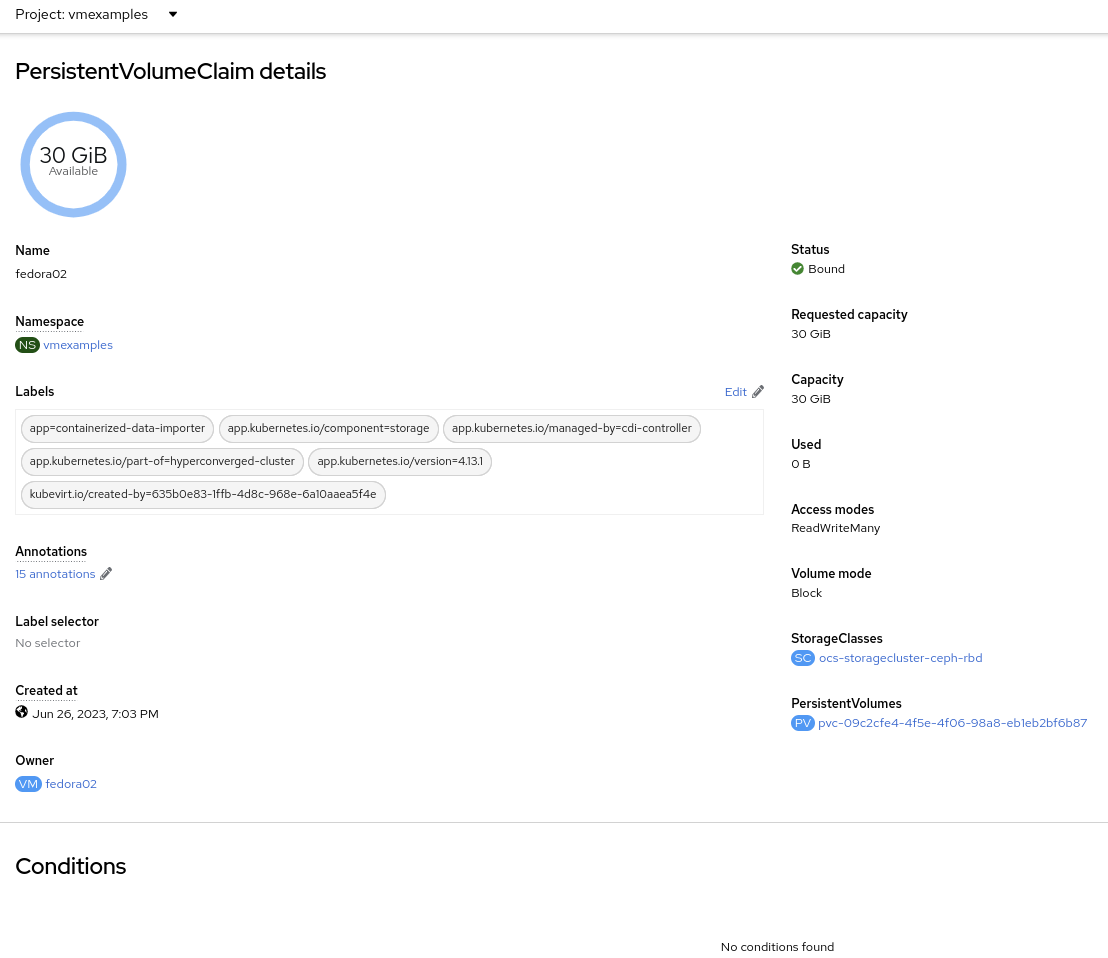Click the 30 GiB available donut chart
This screenshot has width=1108, height=958.
tap(73, 164)
